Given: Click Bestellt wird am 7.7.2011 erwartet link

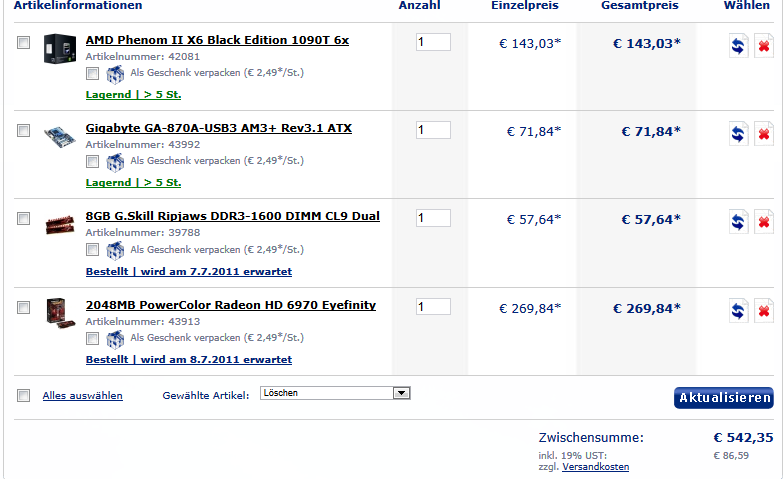Looking at the screenshot, I should [x=189, y=272].
